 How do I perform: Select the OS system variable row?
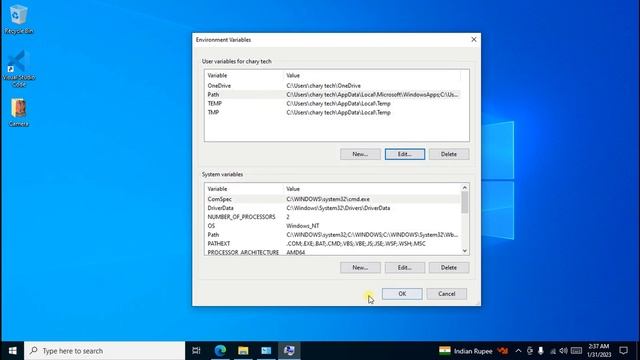tap(333, 226)
